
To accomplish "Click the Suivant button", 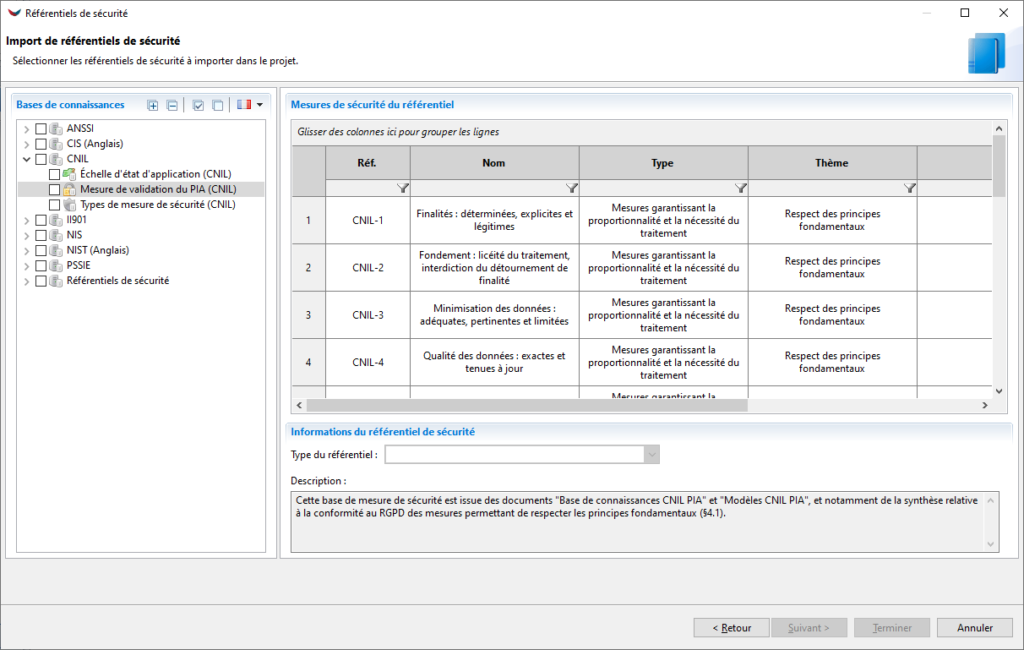I will pyautogui.click(x=809, y=627).
